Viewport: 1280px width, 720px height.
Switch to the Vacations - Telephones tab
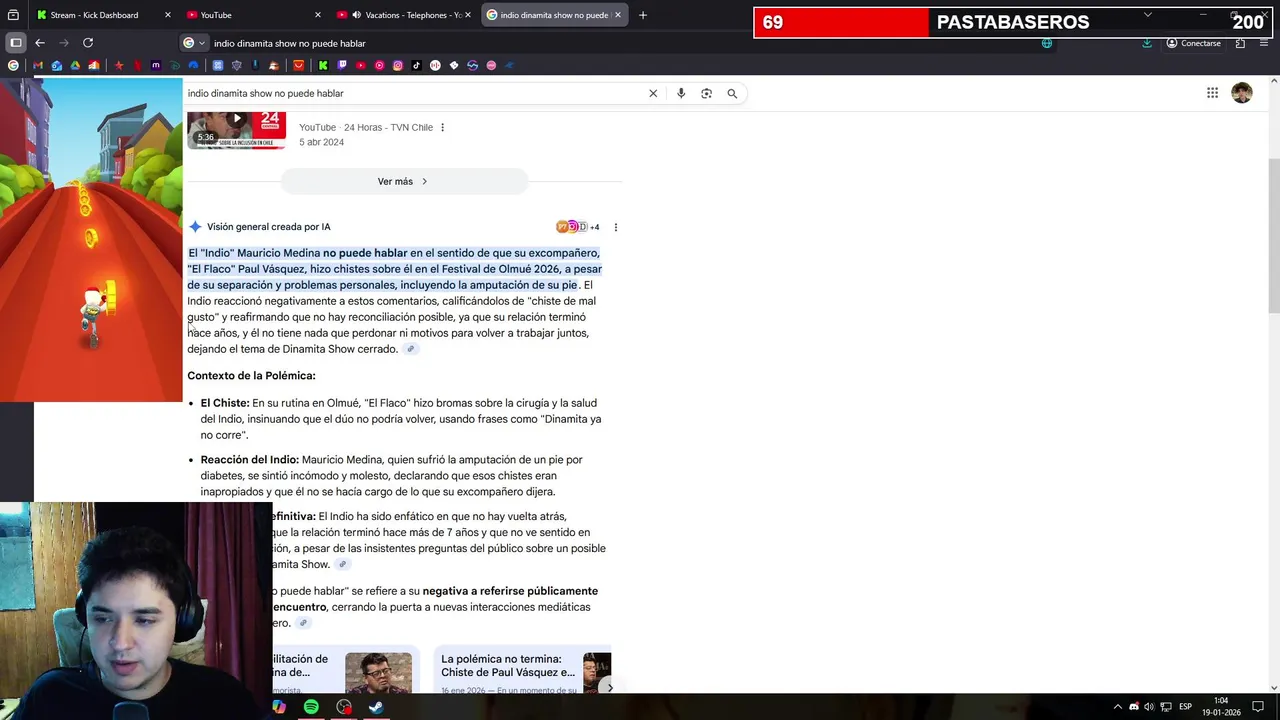point(404,15)
